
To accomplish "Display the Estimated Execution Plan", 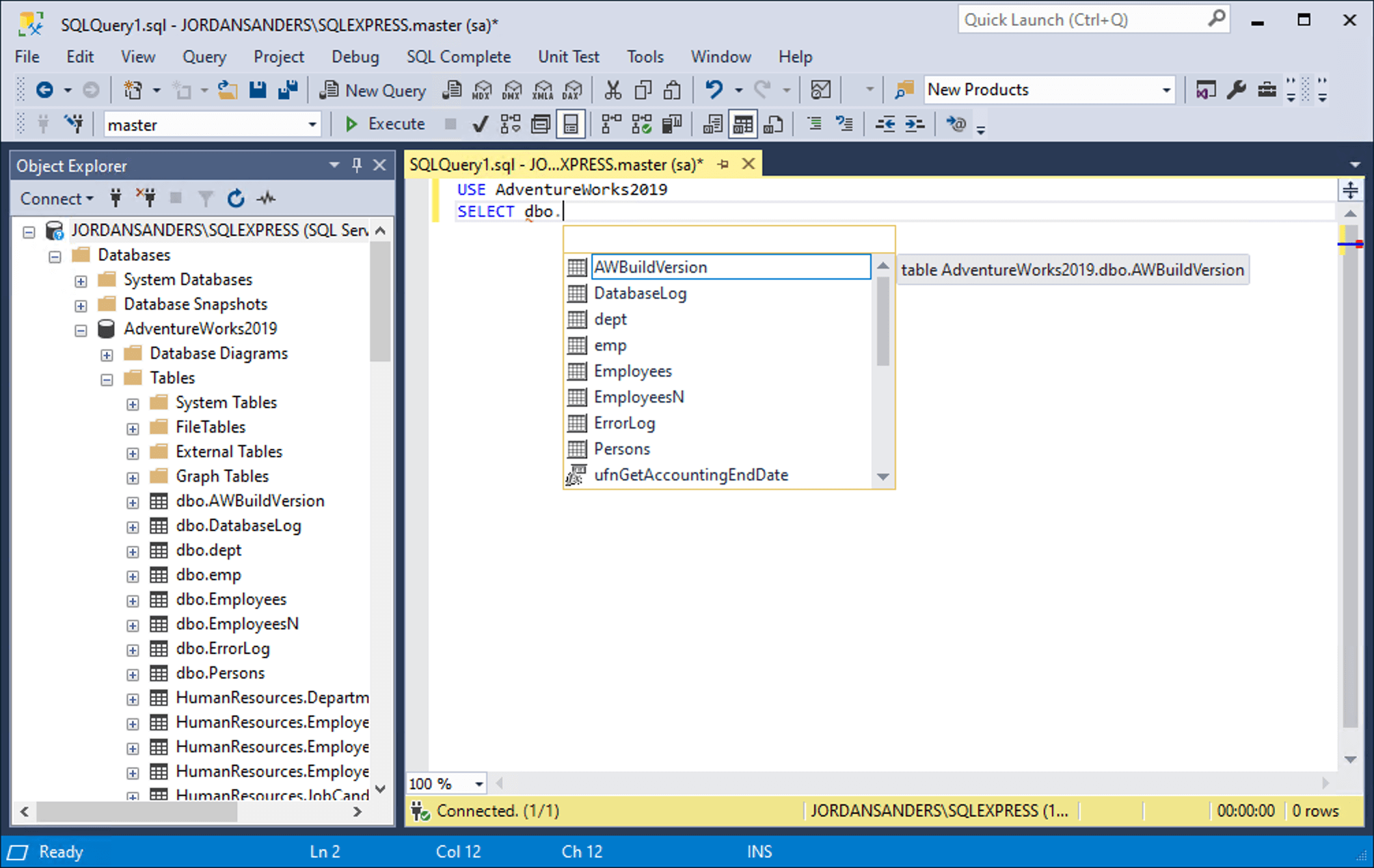I will (511, 124).
